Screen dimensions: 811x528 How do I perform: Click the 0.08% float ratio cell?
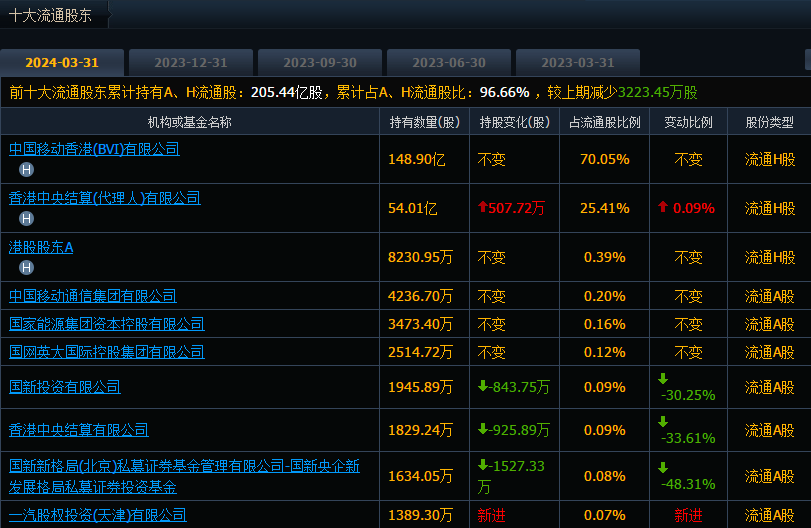tap(605, 476)
